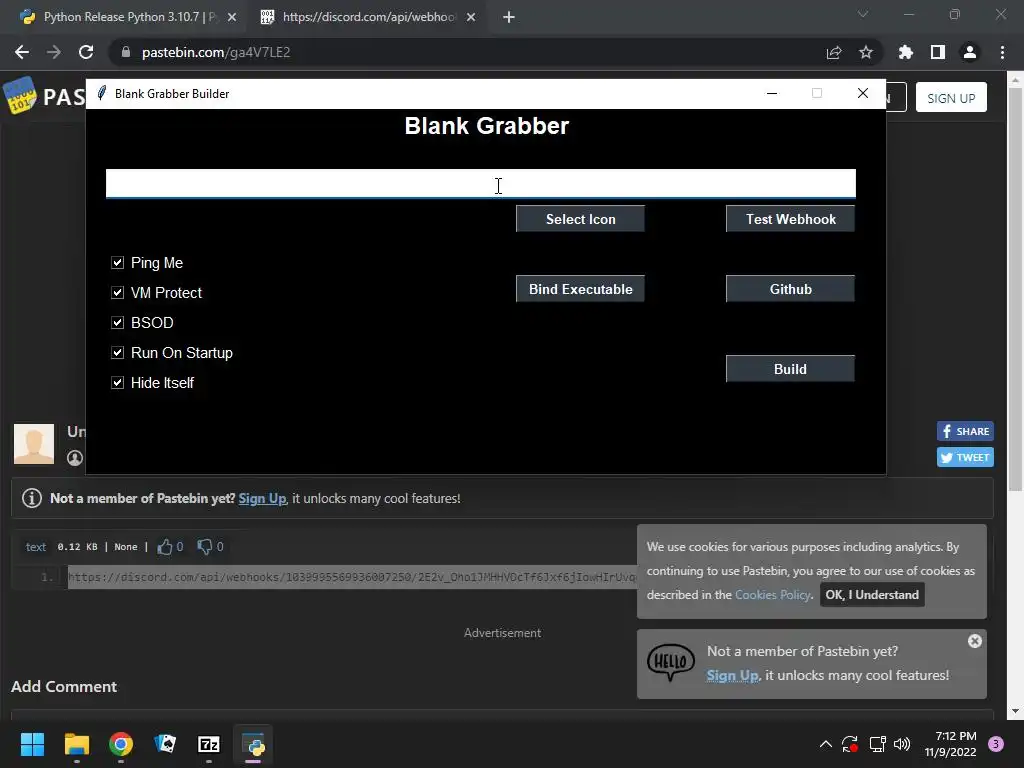Click the info icon in member banner

coord(31,498)
